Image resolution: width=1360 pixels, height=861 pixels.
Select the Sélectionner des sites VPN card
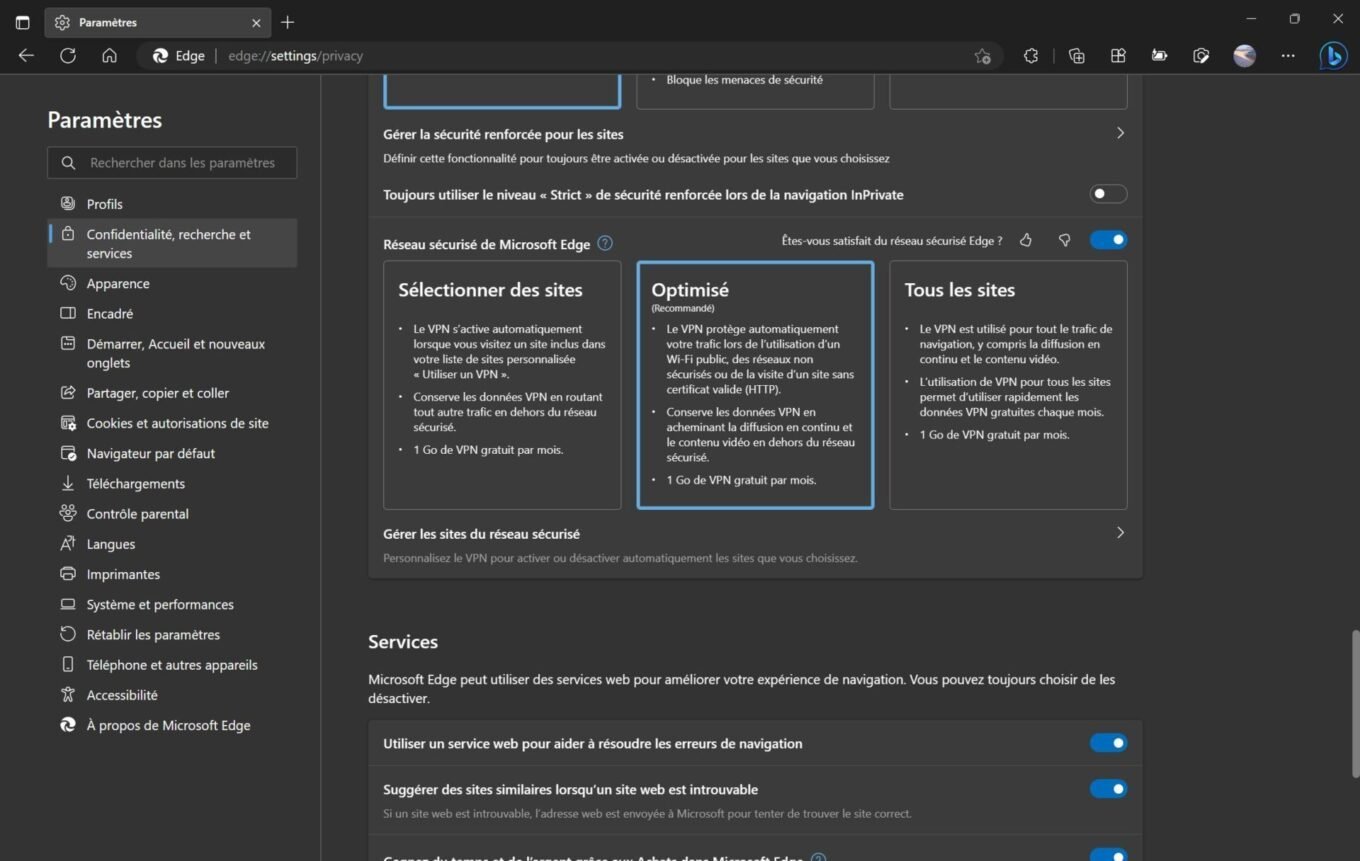pyautogui.click(x=502, y=385)
